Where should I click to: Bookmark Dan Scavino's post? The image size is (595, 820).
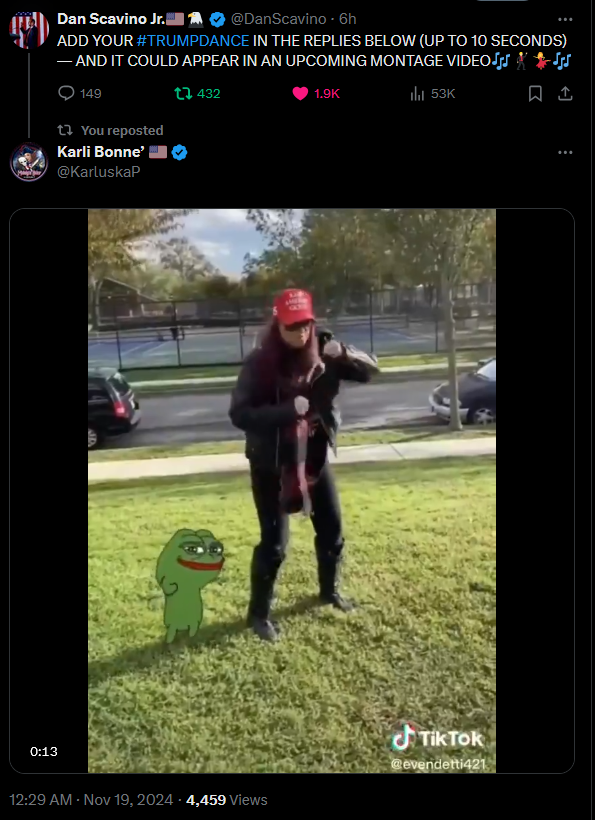point(535,94)
